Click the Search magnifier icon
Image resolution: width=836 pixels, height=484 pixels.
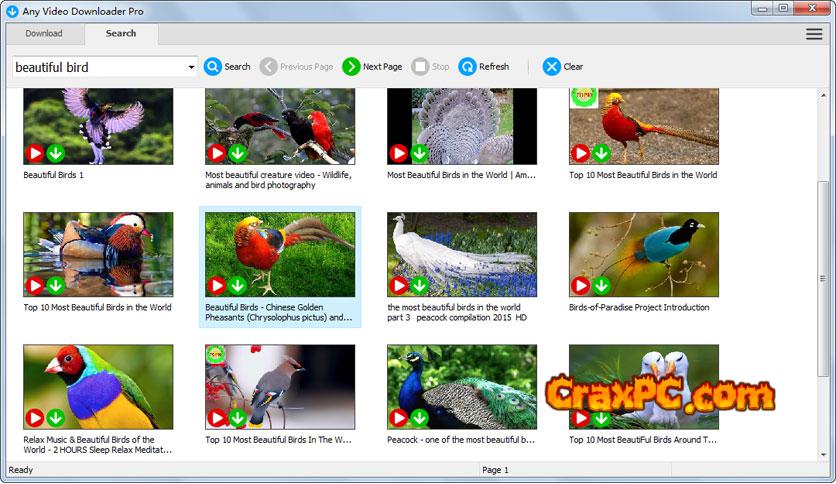213,67
